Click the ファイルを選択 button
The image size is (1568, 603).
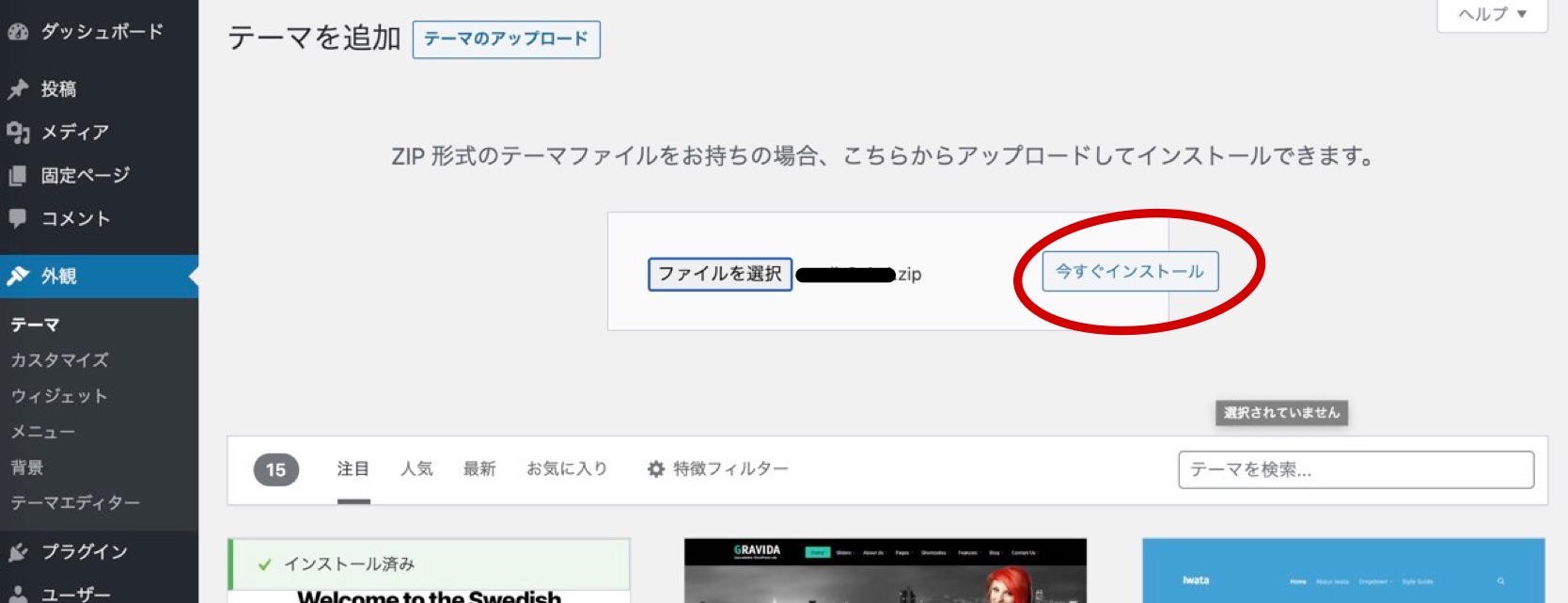pos(720,274)
